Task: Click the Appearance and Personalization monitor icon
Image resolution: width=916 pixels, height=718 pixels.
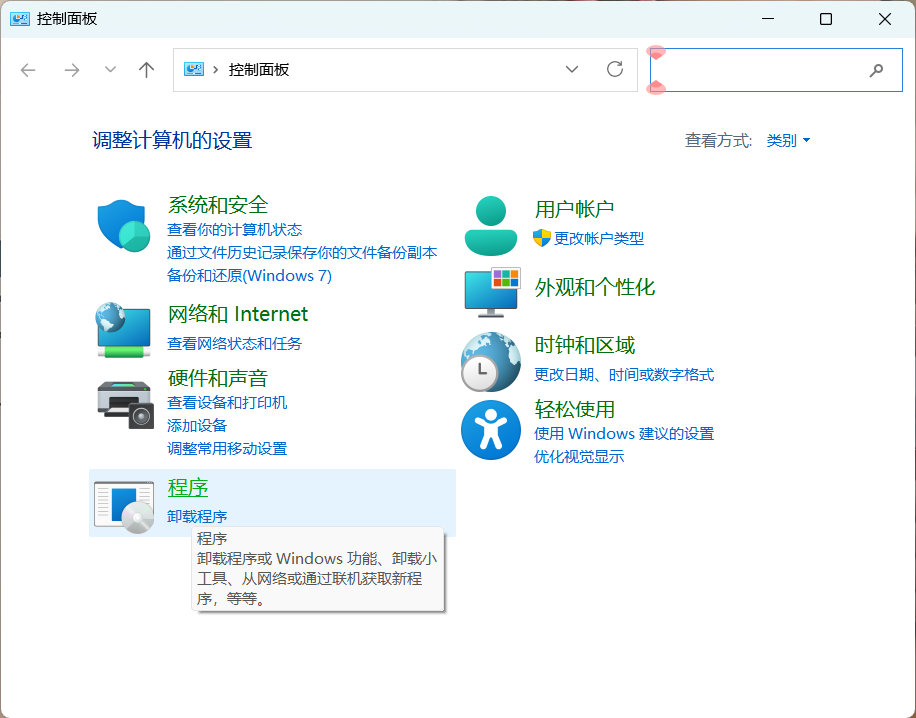Action: coord(492,293)
